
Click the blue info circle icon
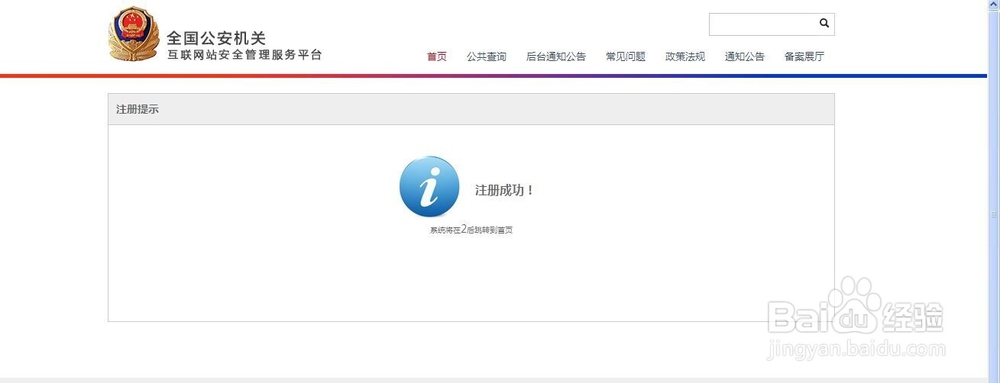429,187
